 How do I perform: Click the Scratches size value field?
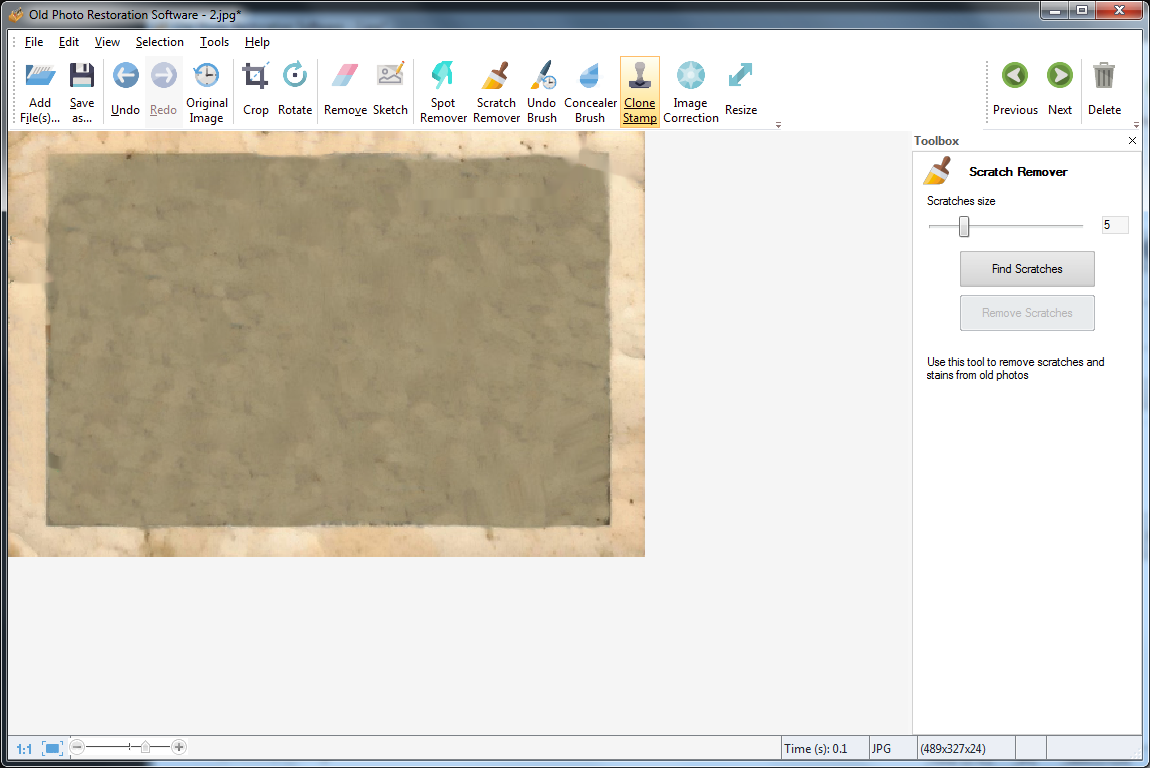tap(1114, 225)
